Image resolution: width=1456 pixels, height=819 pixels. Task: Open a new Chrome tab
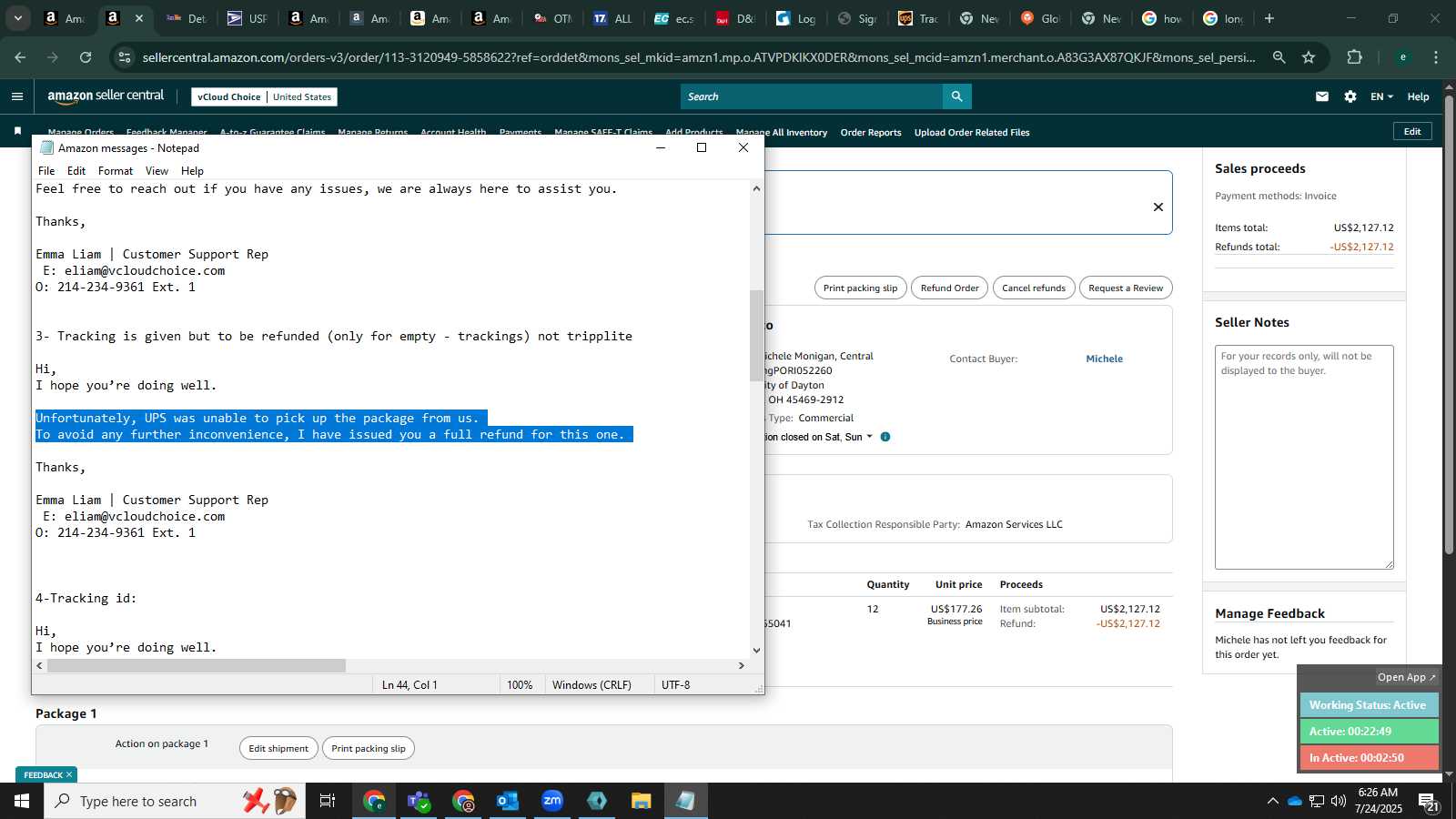[x=1269, y=18]
